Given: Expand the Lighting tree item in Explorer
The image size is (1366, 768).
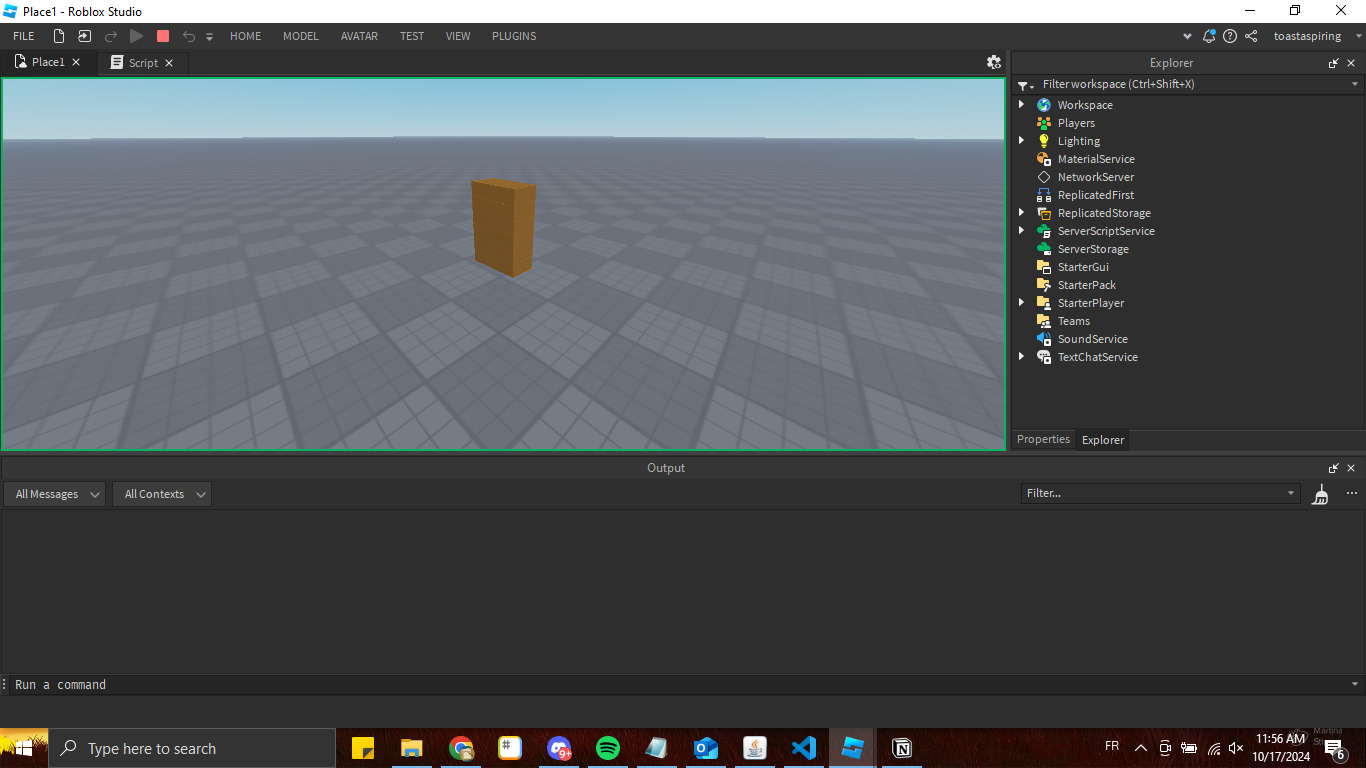Looking at the screenshot, I should 1021,140.
